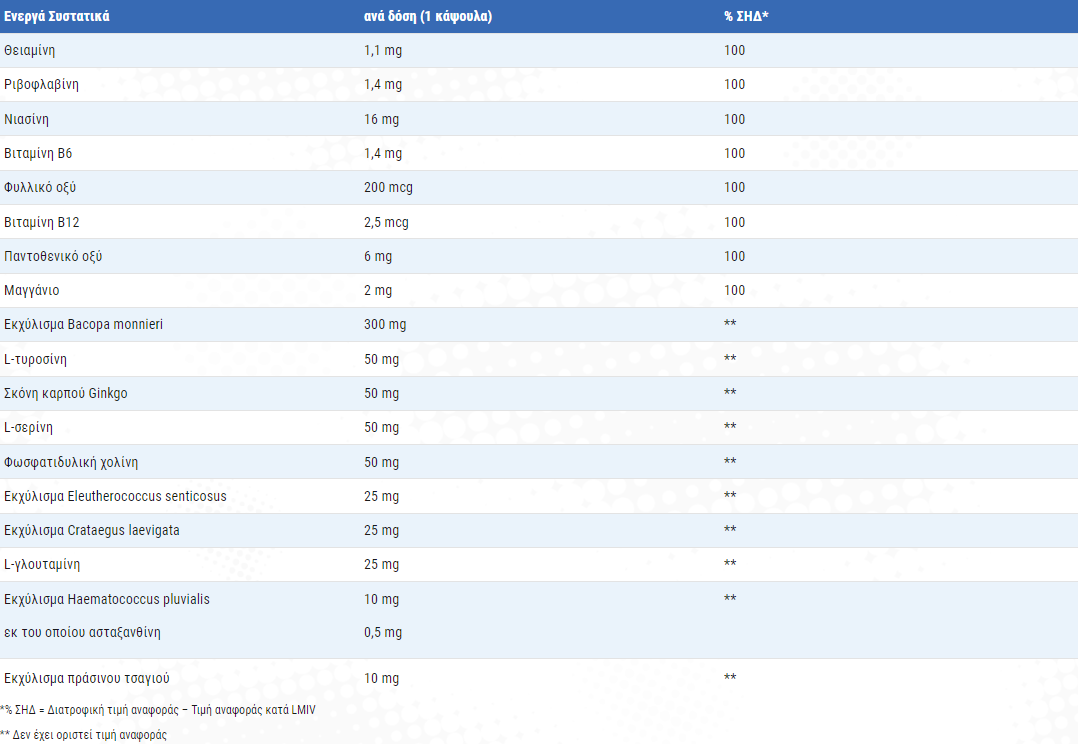Select the Θειαμίνη ingredient name
The height and width of the screenshot is (744, 1078).
[x=32, y=50]
